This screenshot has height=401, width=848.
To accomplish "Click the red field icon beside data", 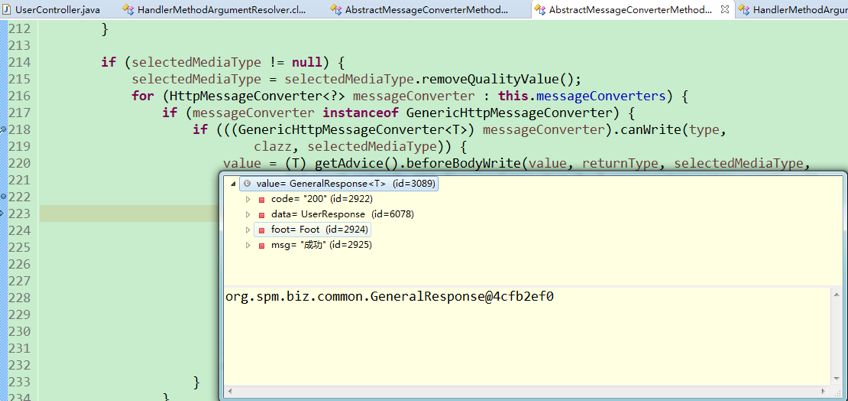I will 262,215.
